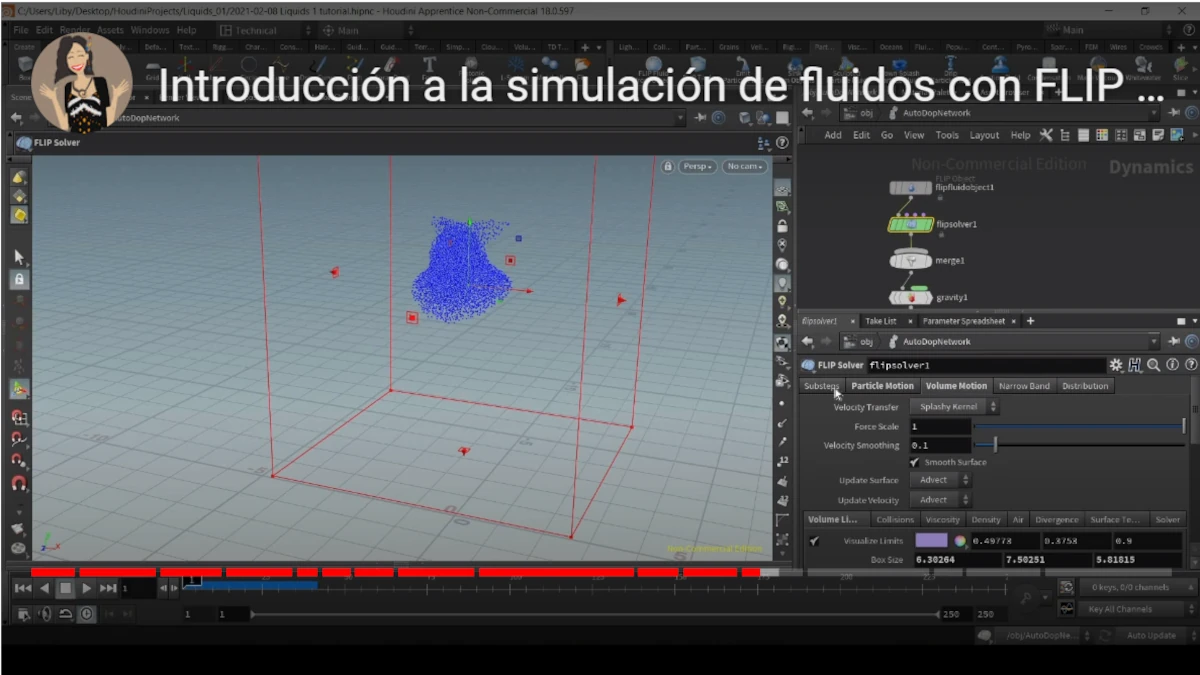Select the arrow Select tool in viewport toolbar

pos(19,257)
